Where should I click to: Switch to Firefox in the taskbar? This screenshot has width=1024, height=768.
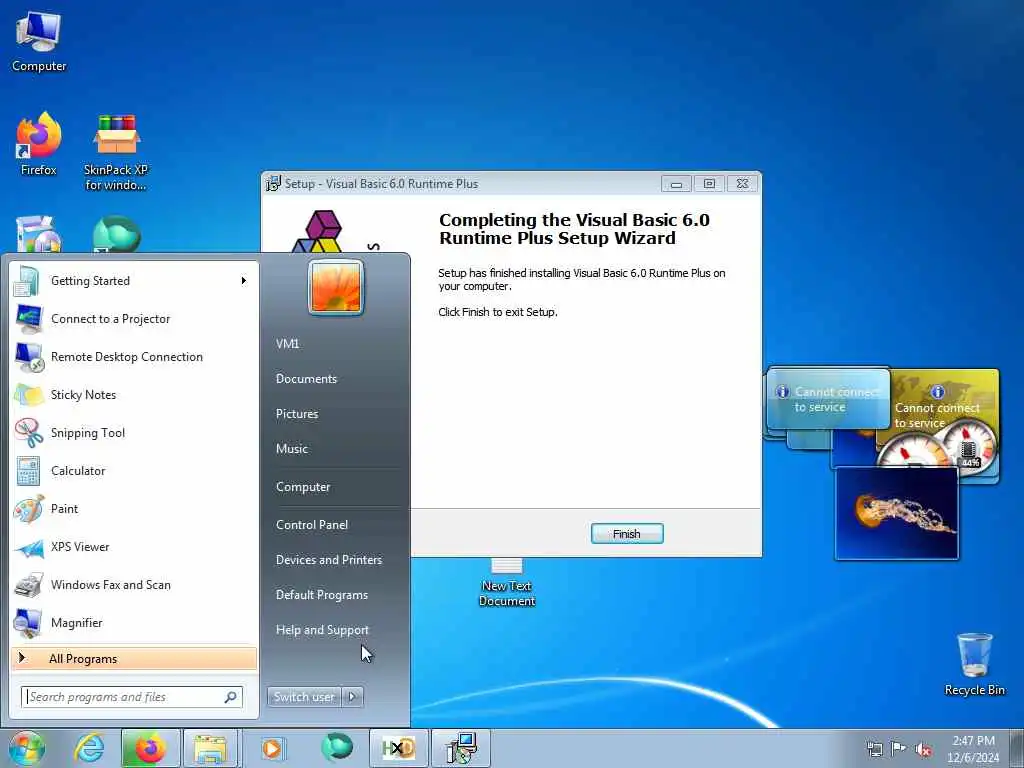[150, 748]
